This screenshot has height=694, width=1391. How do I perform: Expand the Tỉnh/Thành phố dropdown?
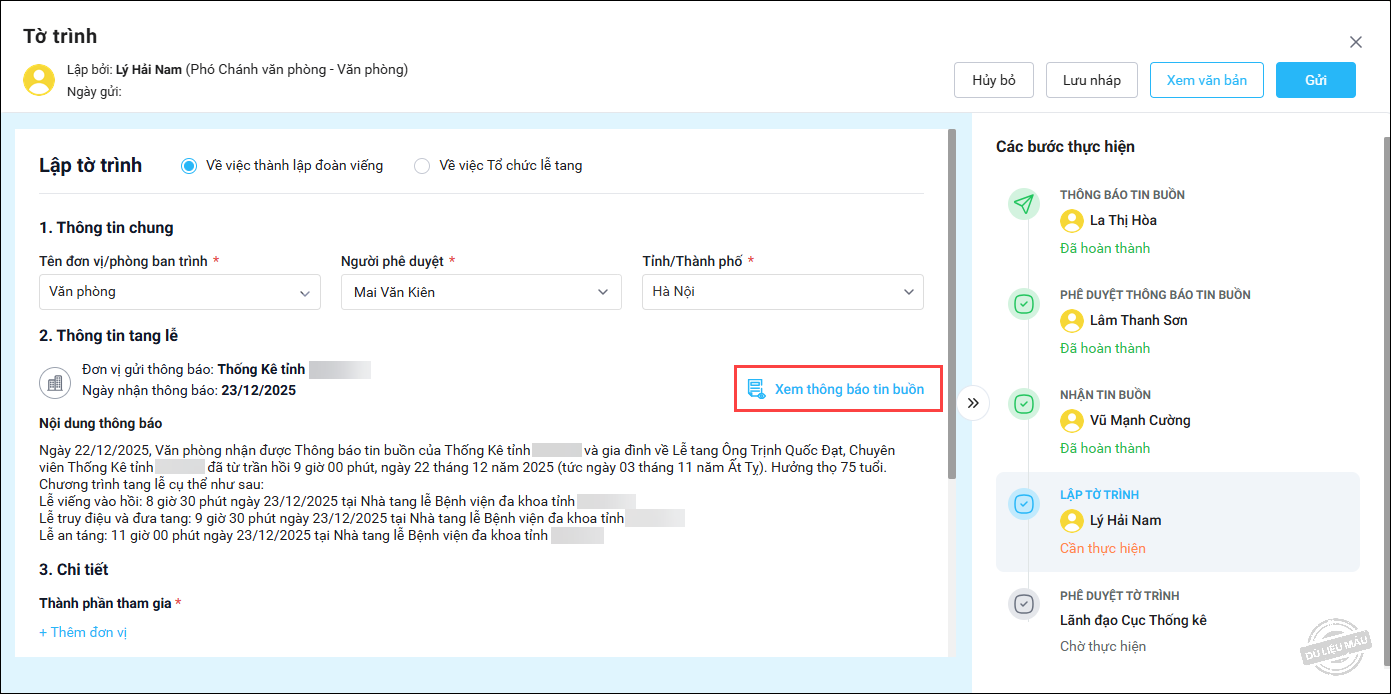(x=782, y=292)
